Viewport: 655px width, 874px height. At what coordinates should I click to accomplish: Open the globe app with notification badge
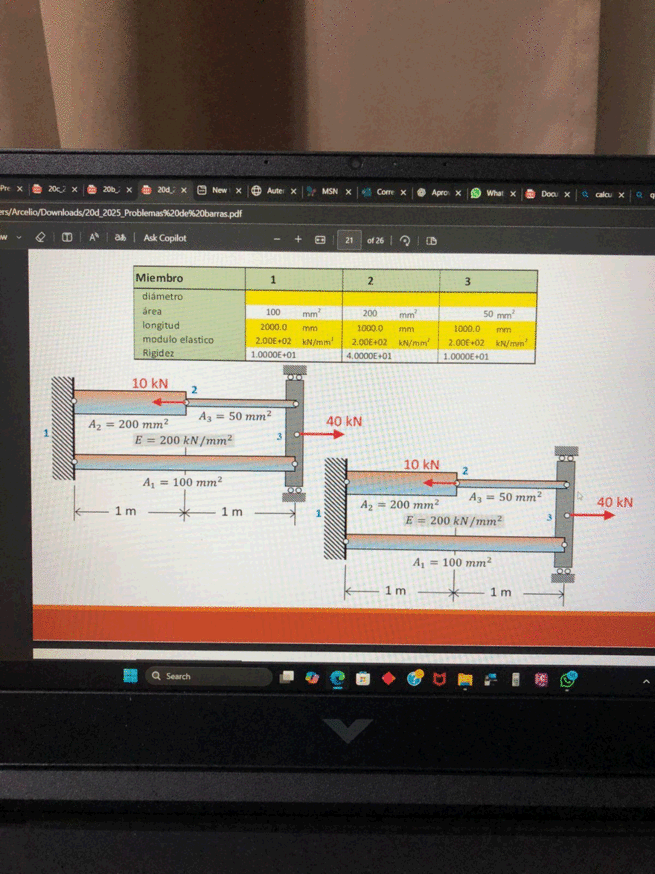414,678
